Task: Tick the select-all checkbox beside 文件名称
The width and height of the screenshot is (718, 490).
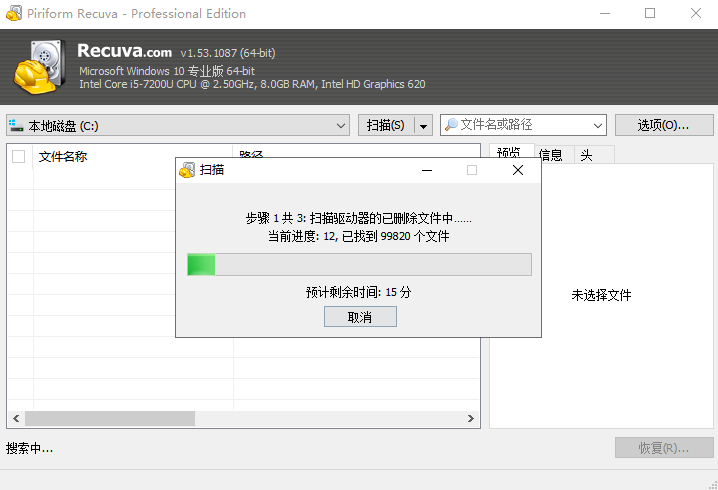Action: (19, 157)
